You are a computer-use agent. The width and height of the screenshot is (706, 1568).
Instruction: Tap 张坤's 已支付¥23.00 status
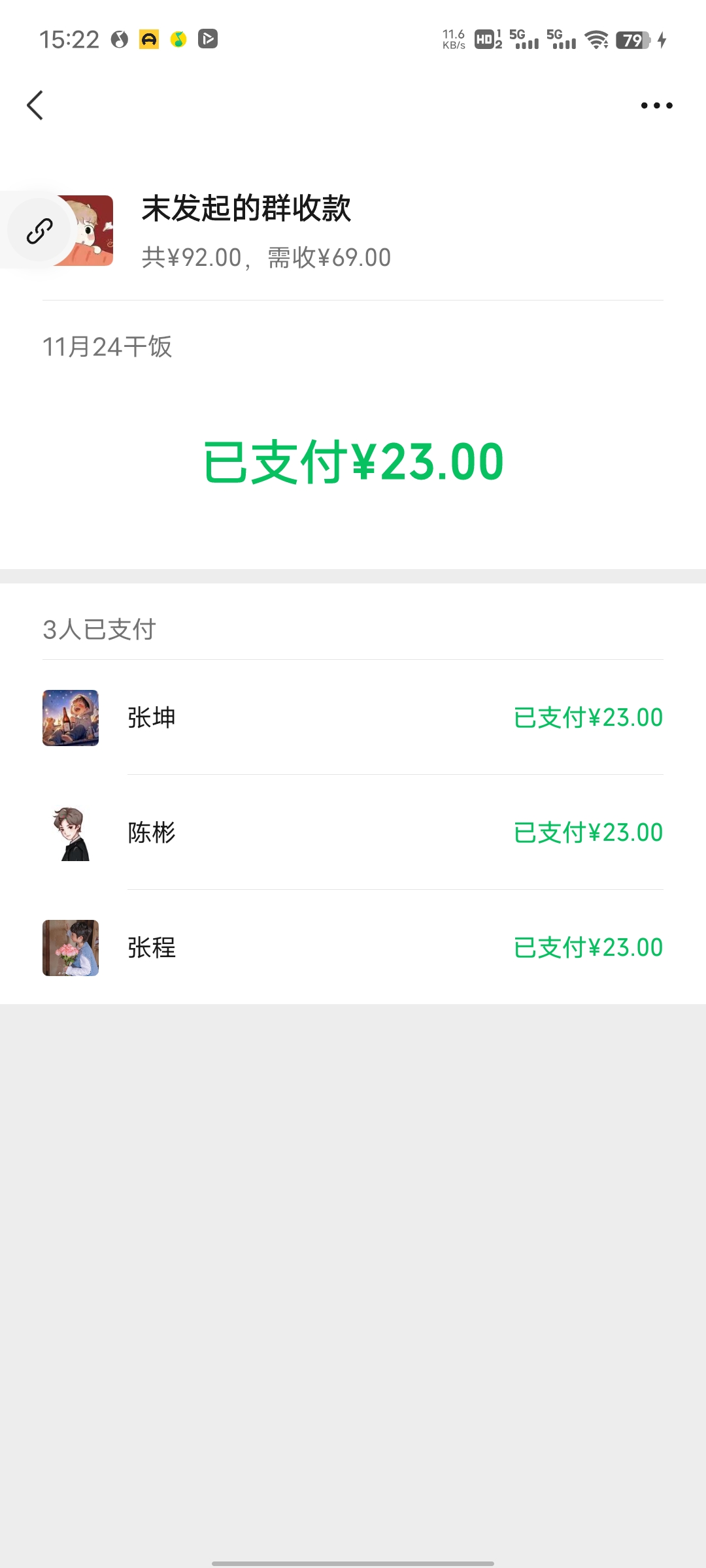tap(588, 717)
